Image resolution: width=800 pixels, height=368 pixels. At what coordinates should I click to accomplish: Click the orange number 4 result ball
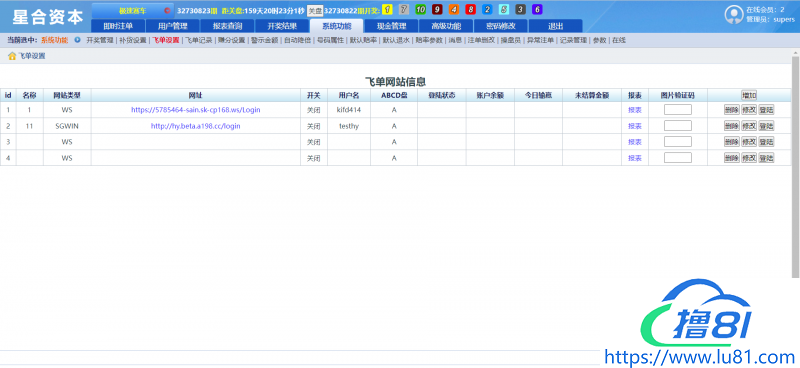(x=454, y=10)
